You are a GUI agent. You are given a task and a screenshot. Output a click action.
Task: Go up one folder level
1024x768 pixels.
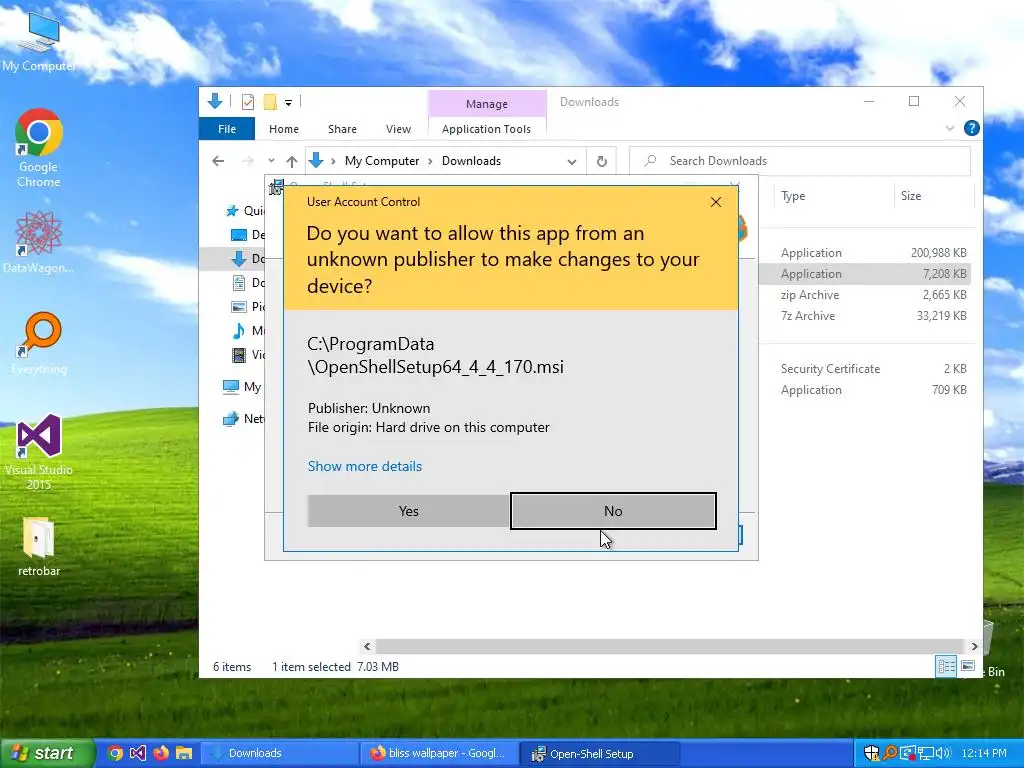click(x=292, y=161)
